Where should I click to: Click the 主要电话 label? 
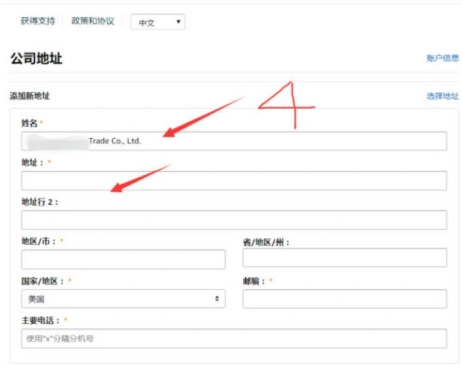tap(40, 320)
